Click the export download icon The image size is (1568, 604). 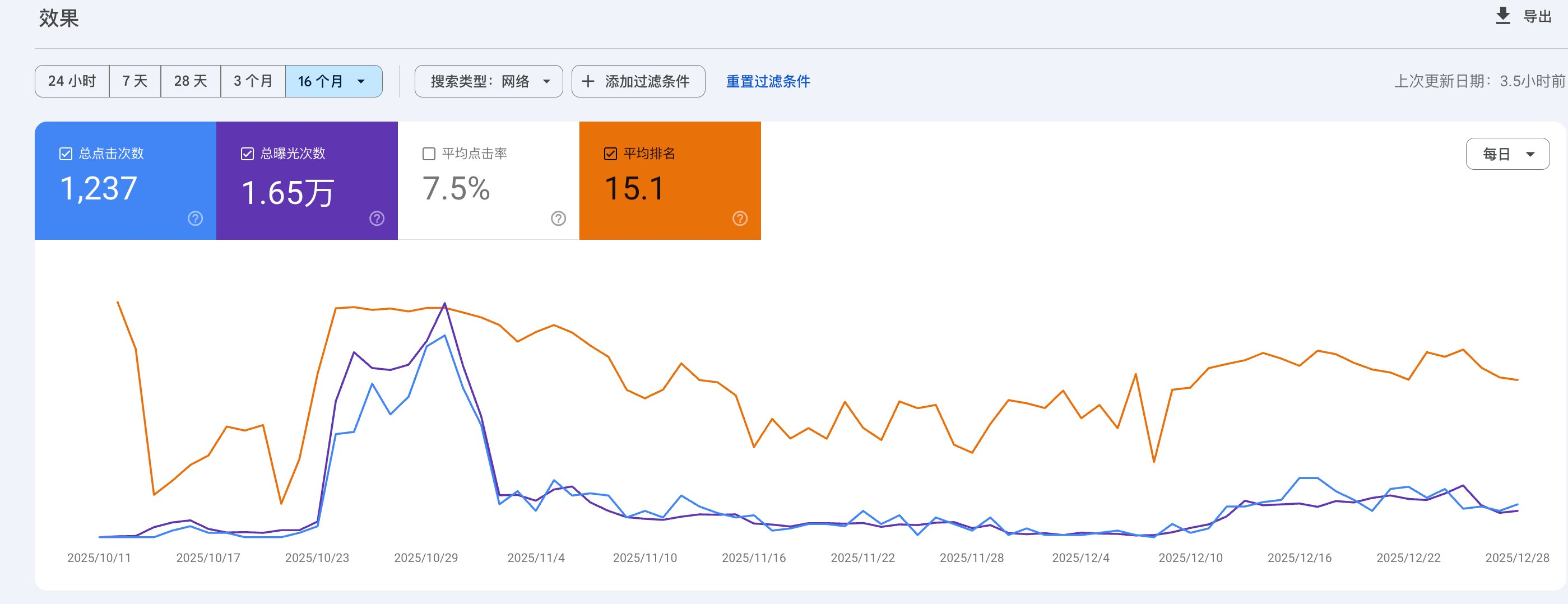click(1503, 16)
